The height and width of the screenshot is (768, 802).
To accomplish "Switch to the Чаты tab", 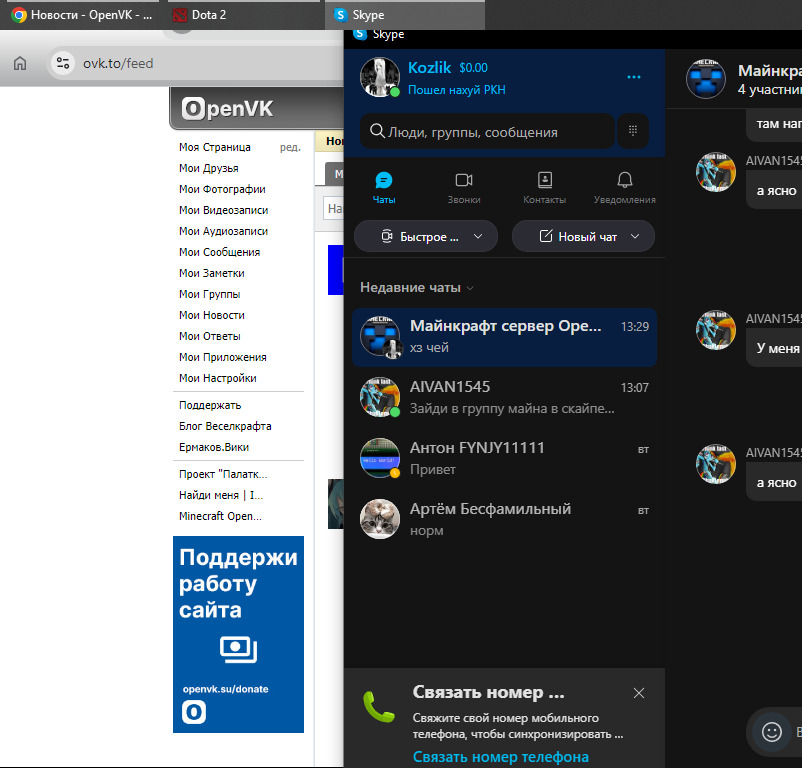I will (384, 187).
